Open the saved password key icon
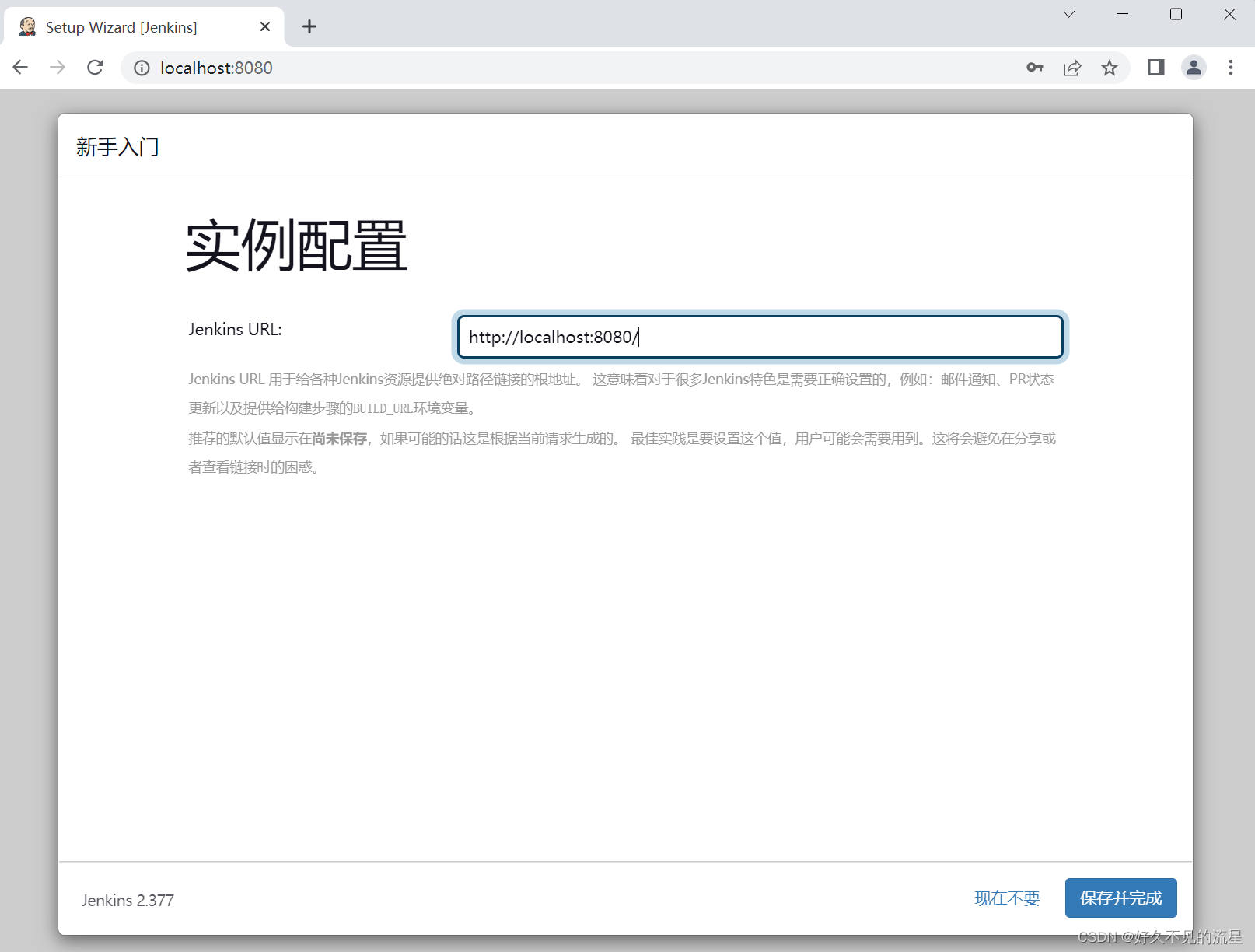This screenshot has height=952, width=1255. [x=1034, y=68]
